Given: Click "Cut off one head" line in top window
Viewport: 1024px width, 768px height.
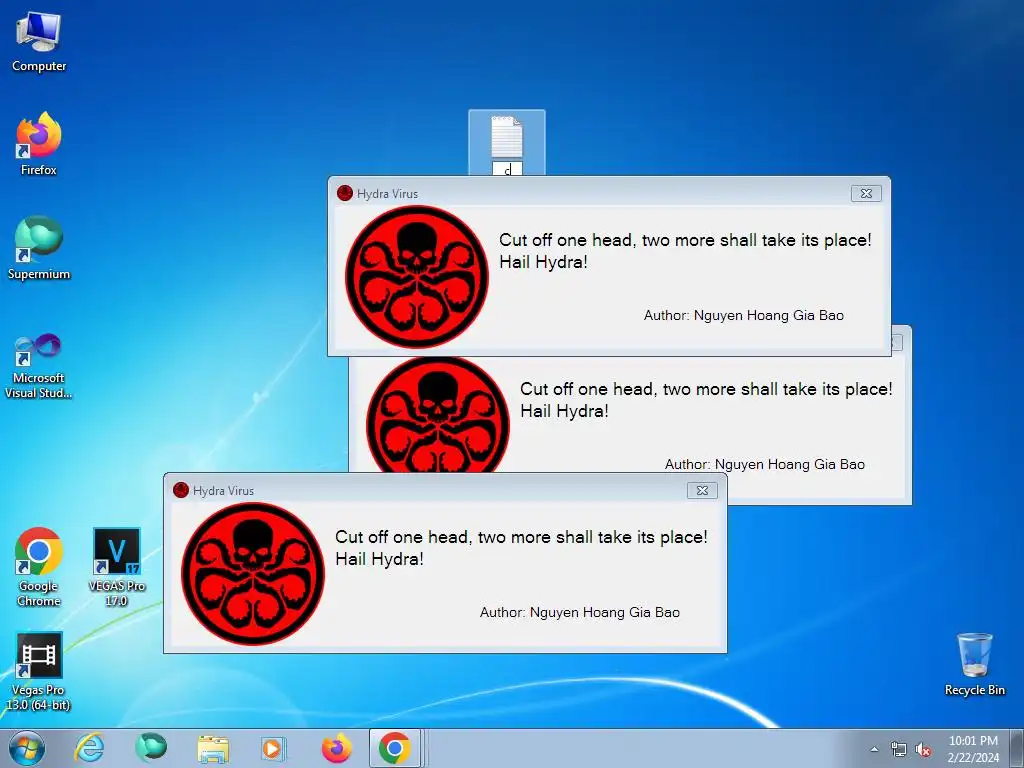Looking at the screenshot, I should click(685, 240).
